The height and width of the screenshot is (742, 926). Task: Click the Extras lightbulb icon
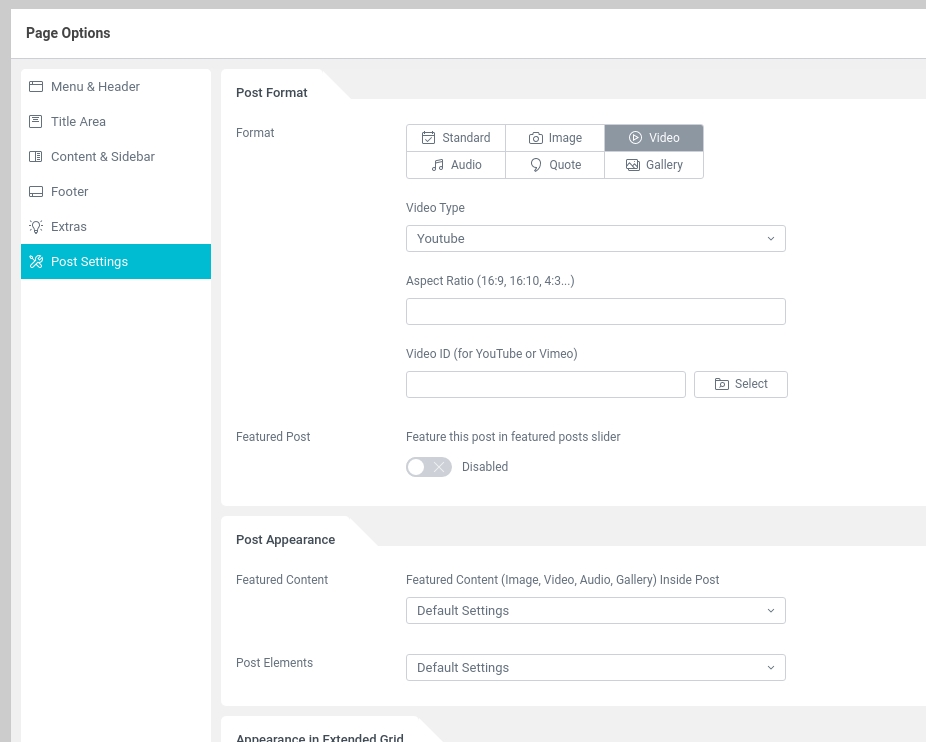(x=36, y=227)
